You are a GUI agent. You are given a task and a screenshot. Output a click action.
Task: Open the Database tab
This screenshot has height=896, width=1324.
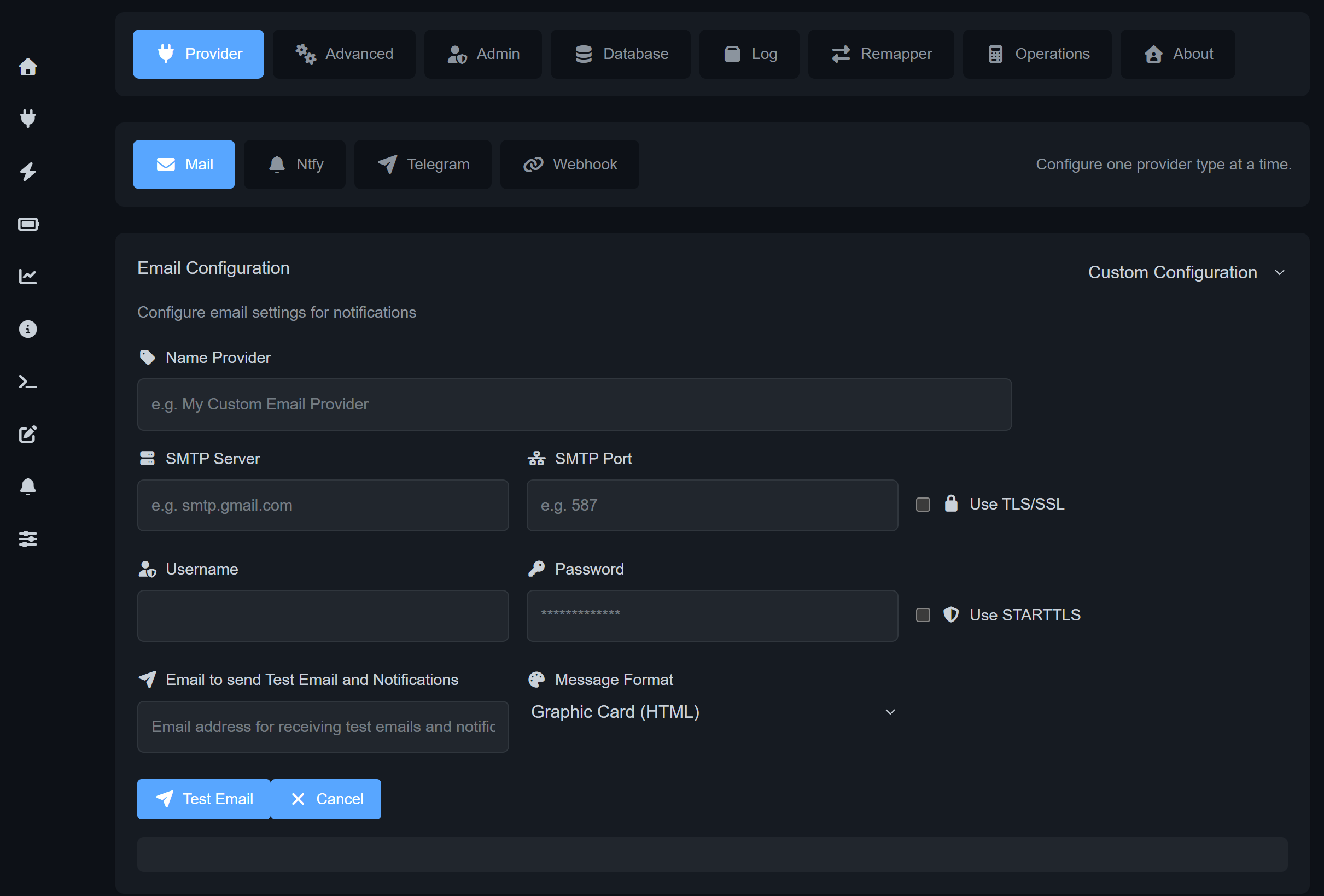tap(620, 54)
